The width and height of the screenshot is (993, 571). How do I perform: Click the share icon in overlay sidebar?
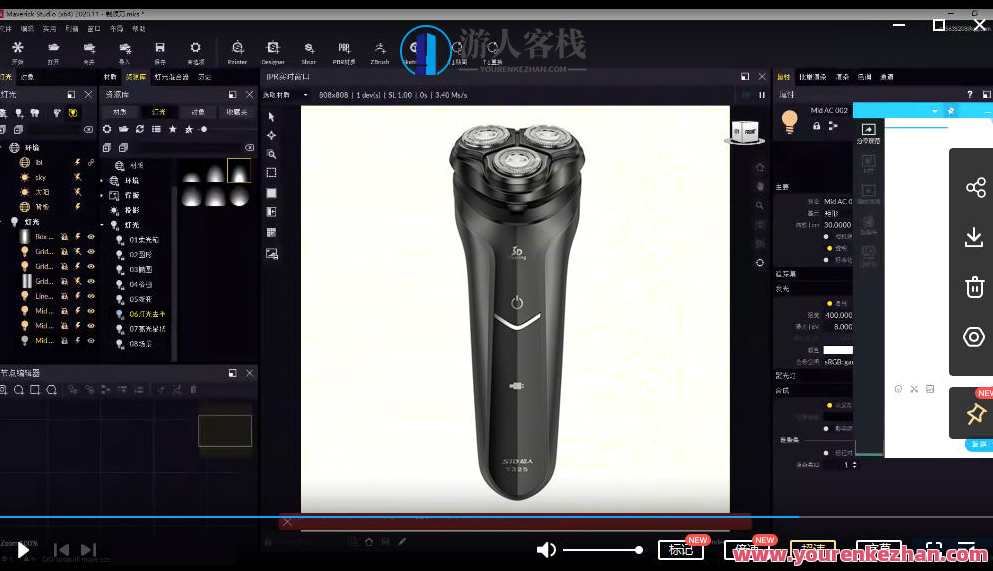pos(975,187)
